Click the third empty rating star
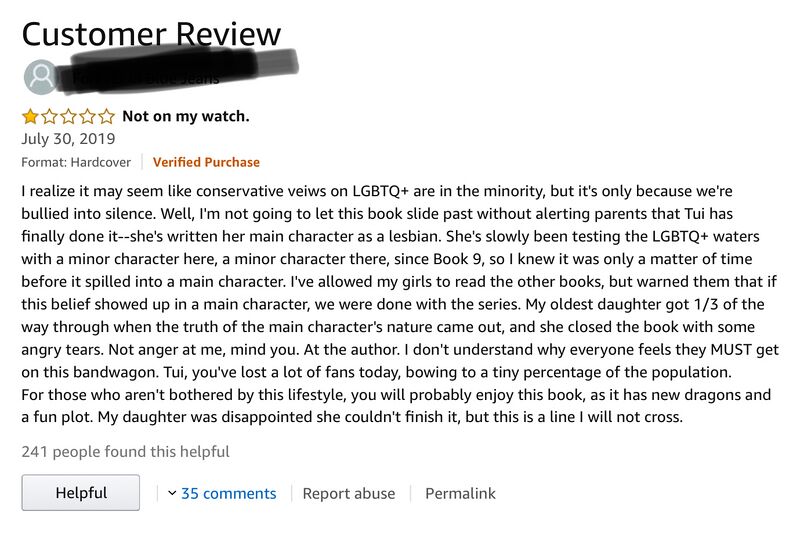This screenshot has width=800, height=537. [69, 116]
